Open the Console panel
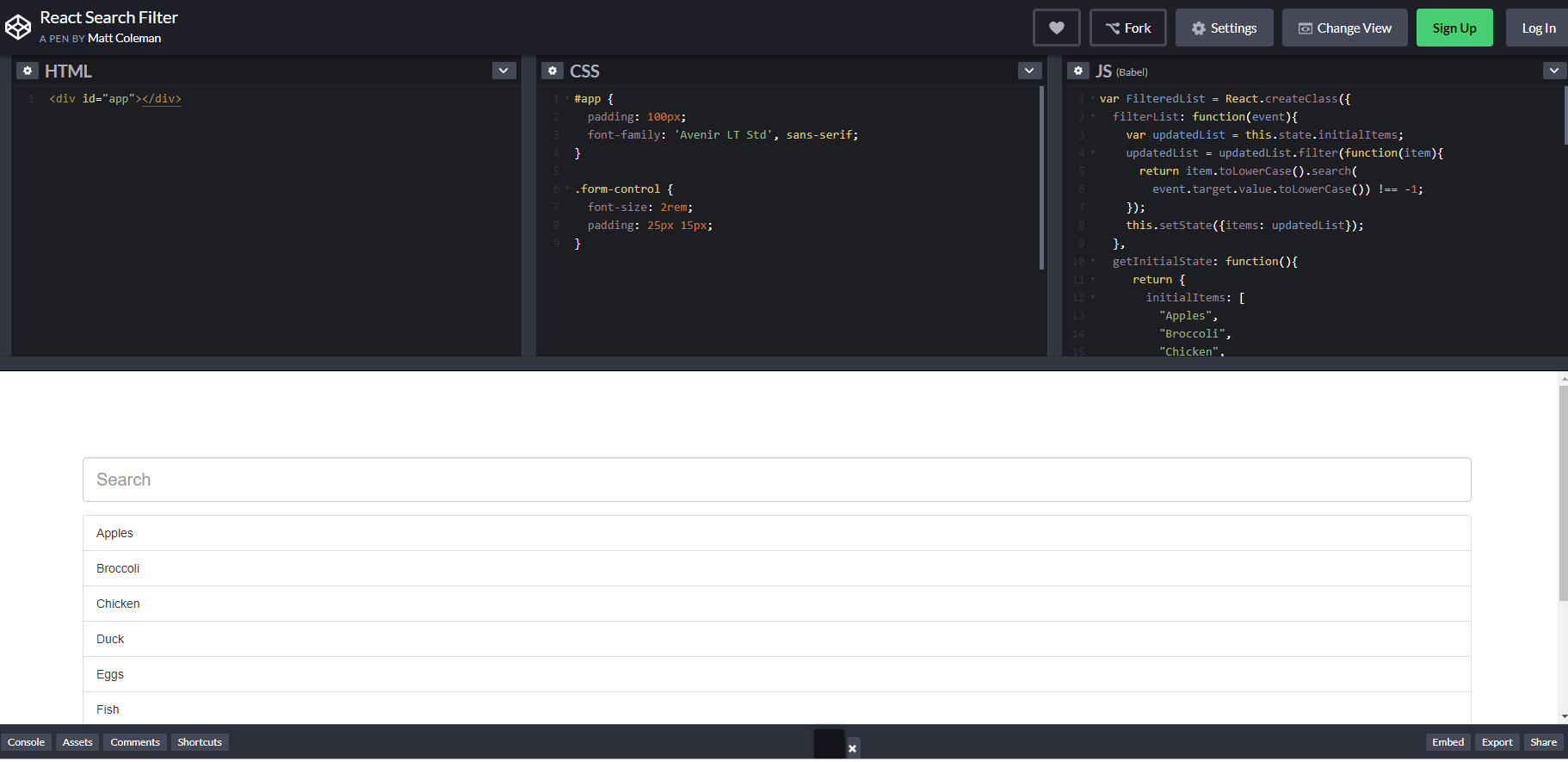This screenshot has width=1568, height=762. (x=26, y=742)
